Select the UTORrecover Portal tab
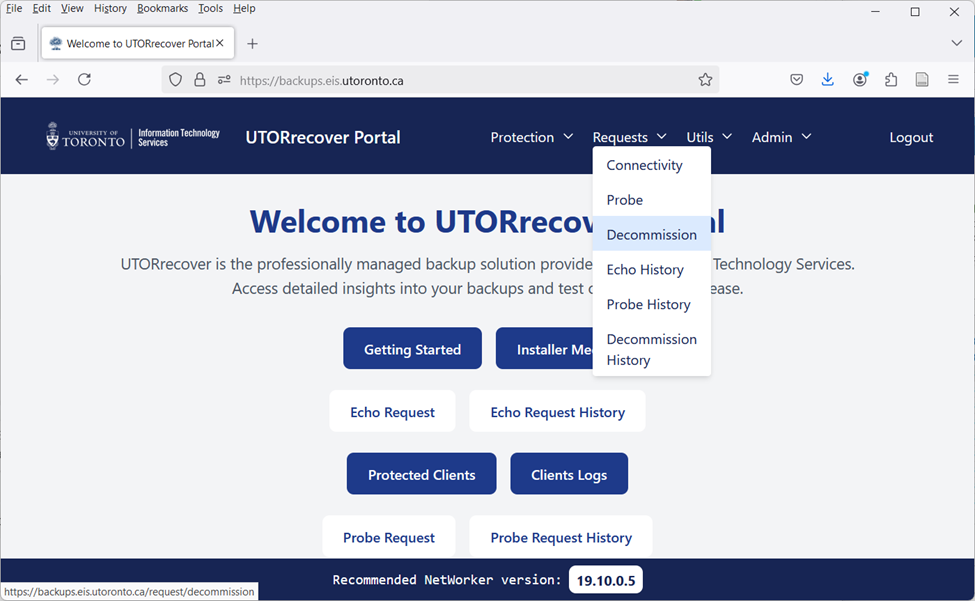The height and width of the screenshot is (601, 975). coord(138,44)
